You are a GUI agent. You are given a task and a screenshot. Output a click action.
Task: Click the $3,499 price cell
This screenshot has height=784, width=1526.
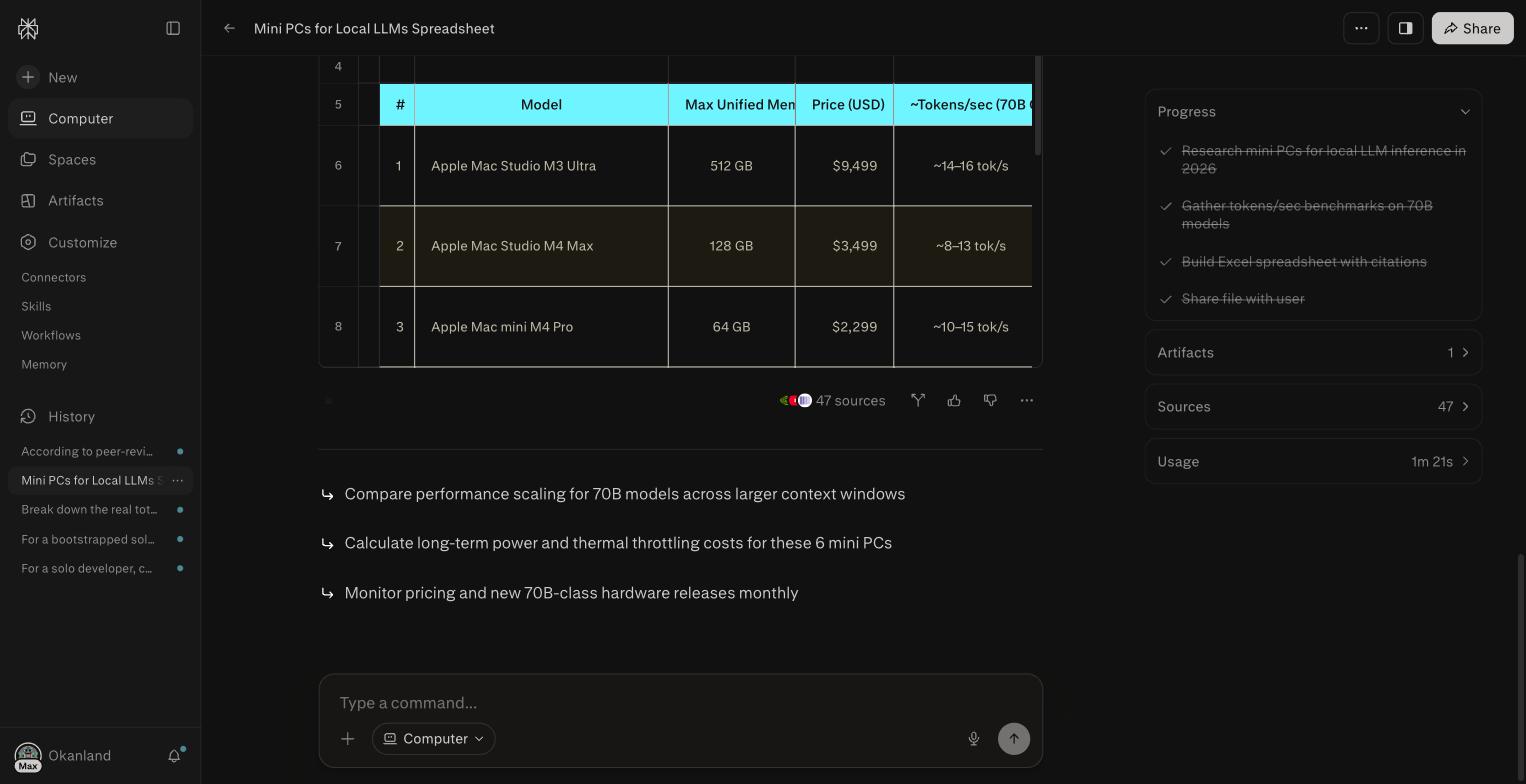pyautogui.click(x=845, y=246)
